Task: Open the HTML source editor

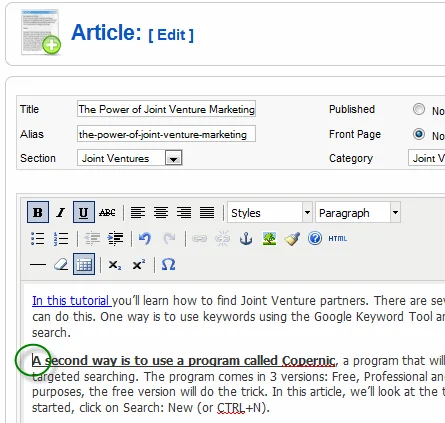Action: click(338, 238)
